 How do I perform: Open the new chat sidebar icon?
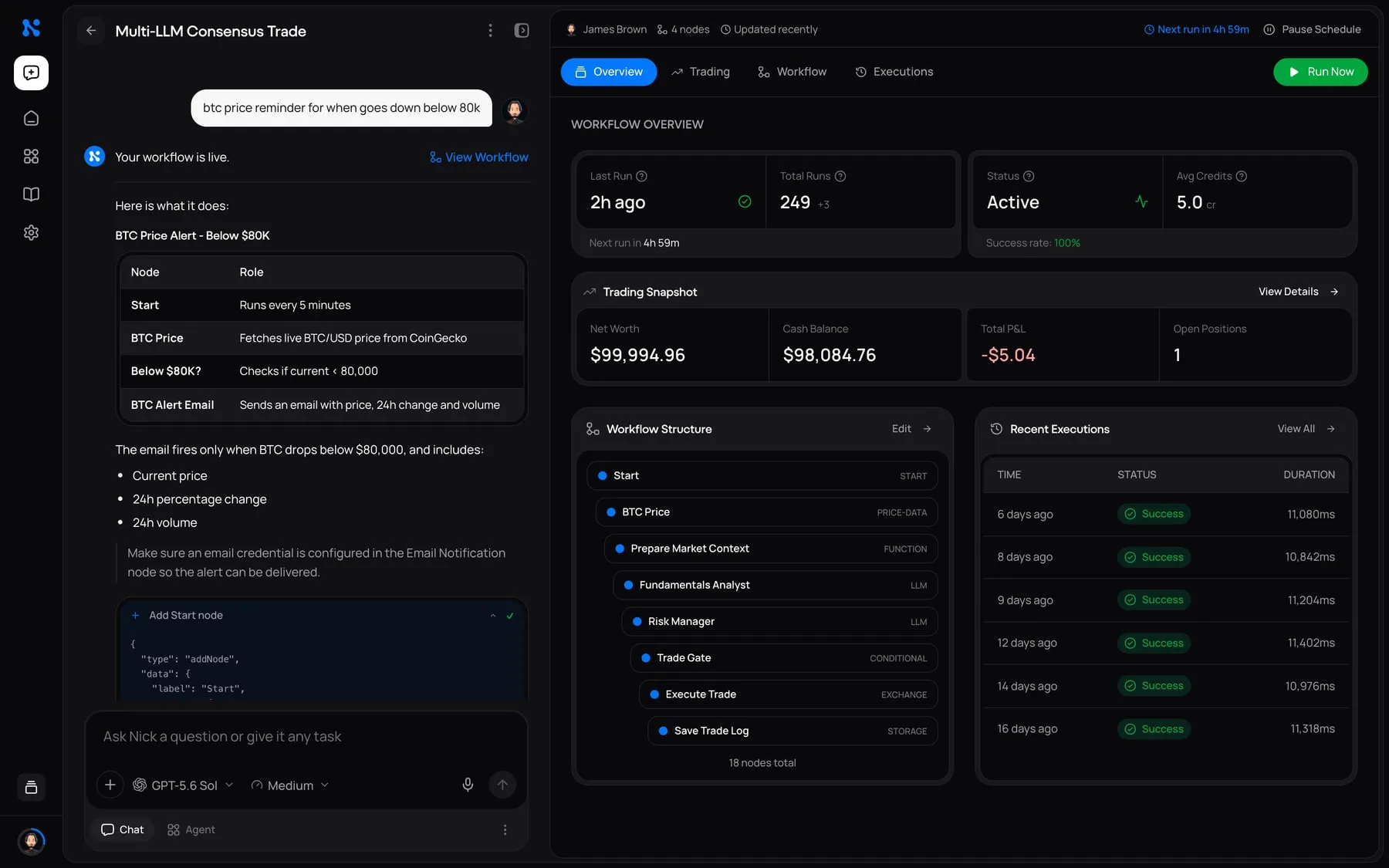(x=31, y=73)
